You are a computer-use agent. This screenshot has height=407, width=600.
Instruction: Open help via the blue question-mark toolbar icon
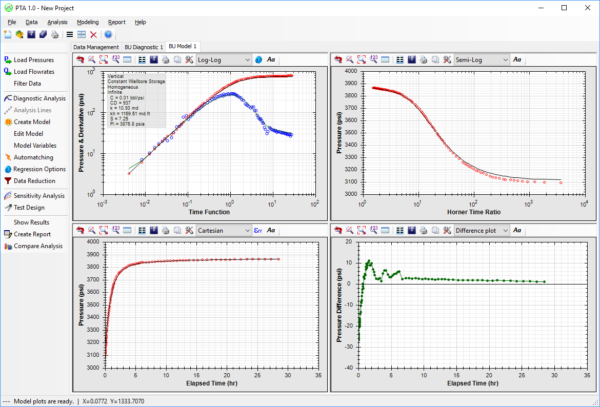(108, 34)
